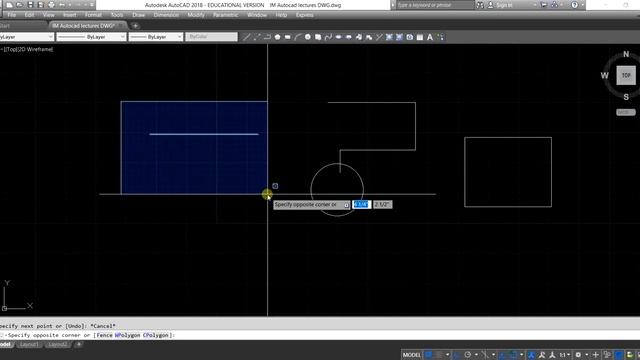Open the ByColor plot style dropdown
Screen dimensions: 640x360
(211, 37)
